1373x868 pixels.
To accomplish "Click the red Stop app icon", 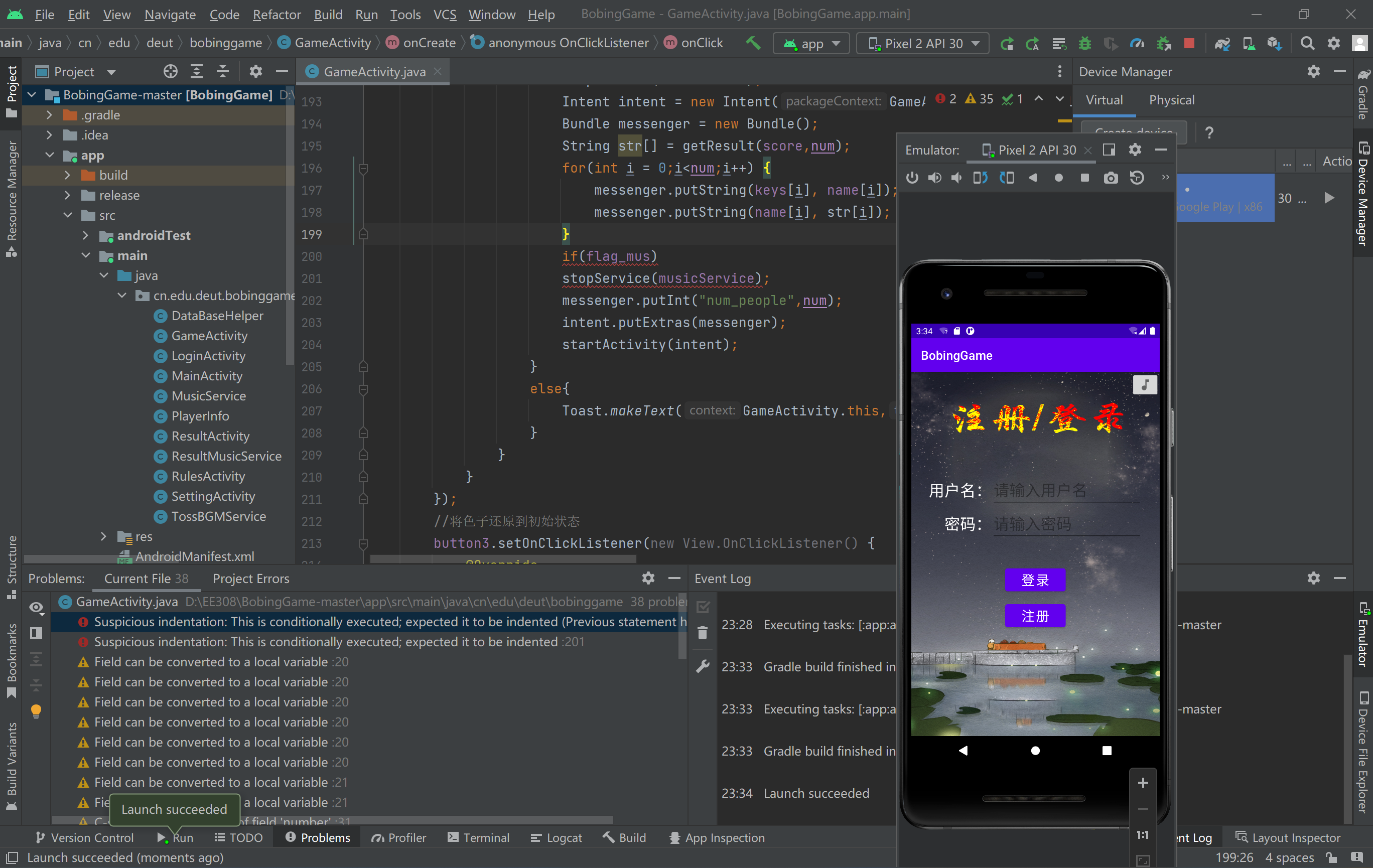I will 1189,43.
